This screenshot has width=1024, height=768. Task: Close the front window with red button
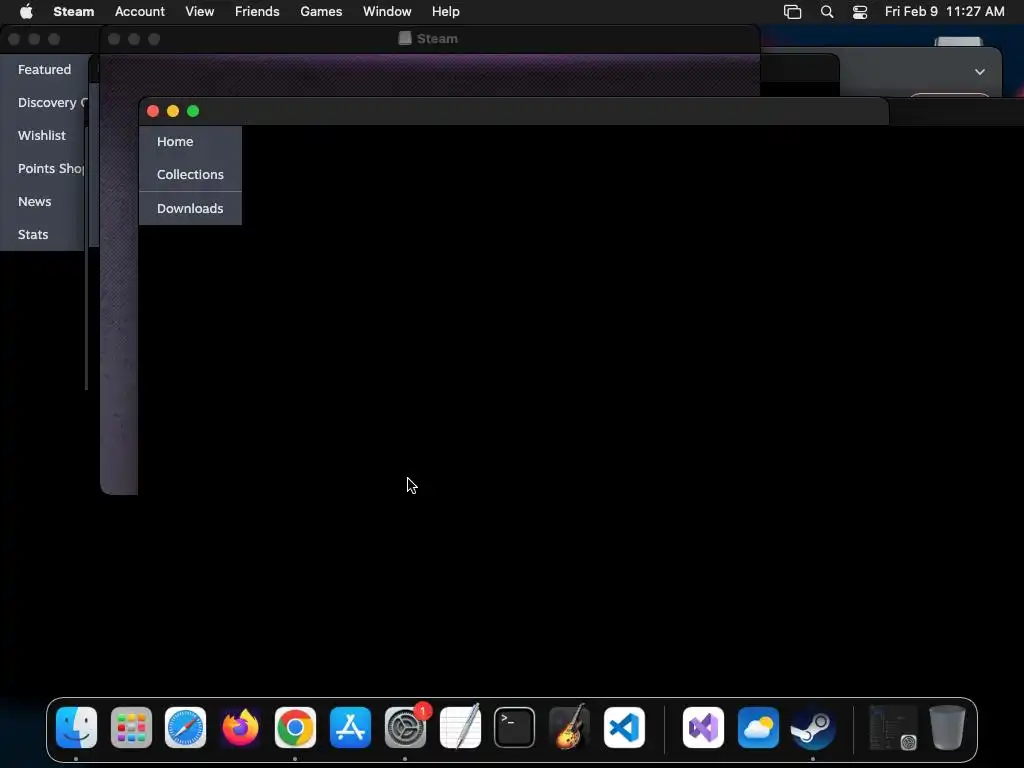[153, 111]
